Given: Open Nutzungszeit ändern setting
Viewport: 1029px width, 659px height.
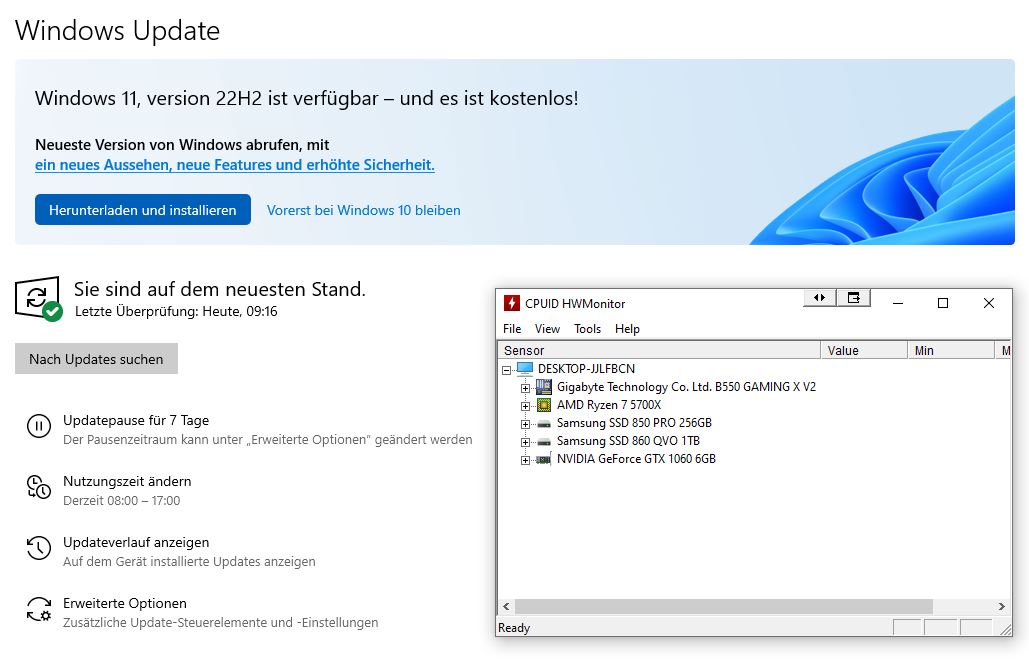Looking at the screenshot, I should point(127,481).
